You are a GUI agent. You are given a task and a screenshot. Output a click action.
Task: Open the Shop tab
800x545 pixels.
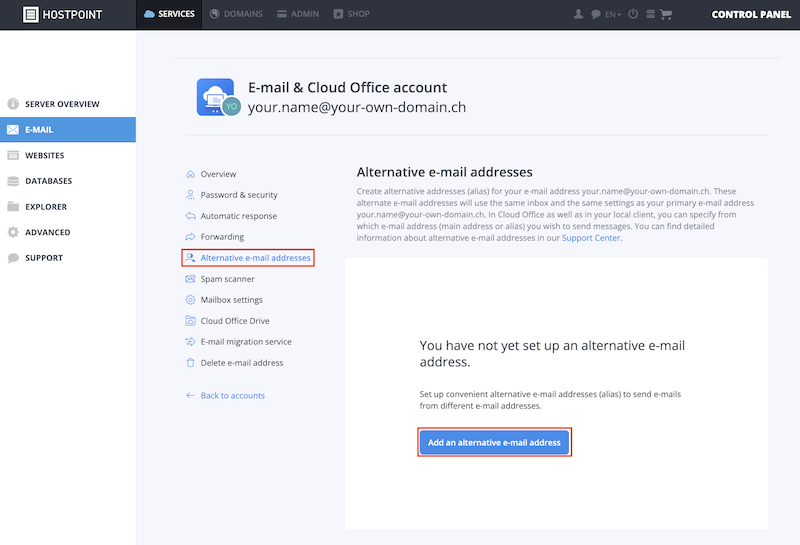pos(352,14)
